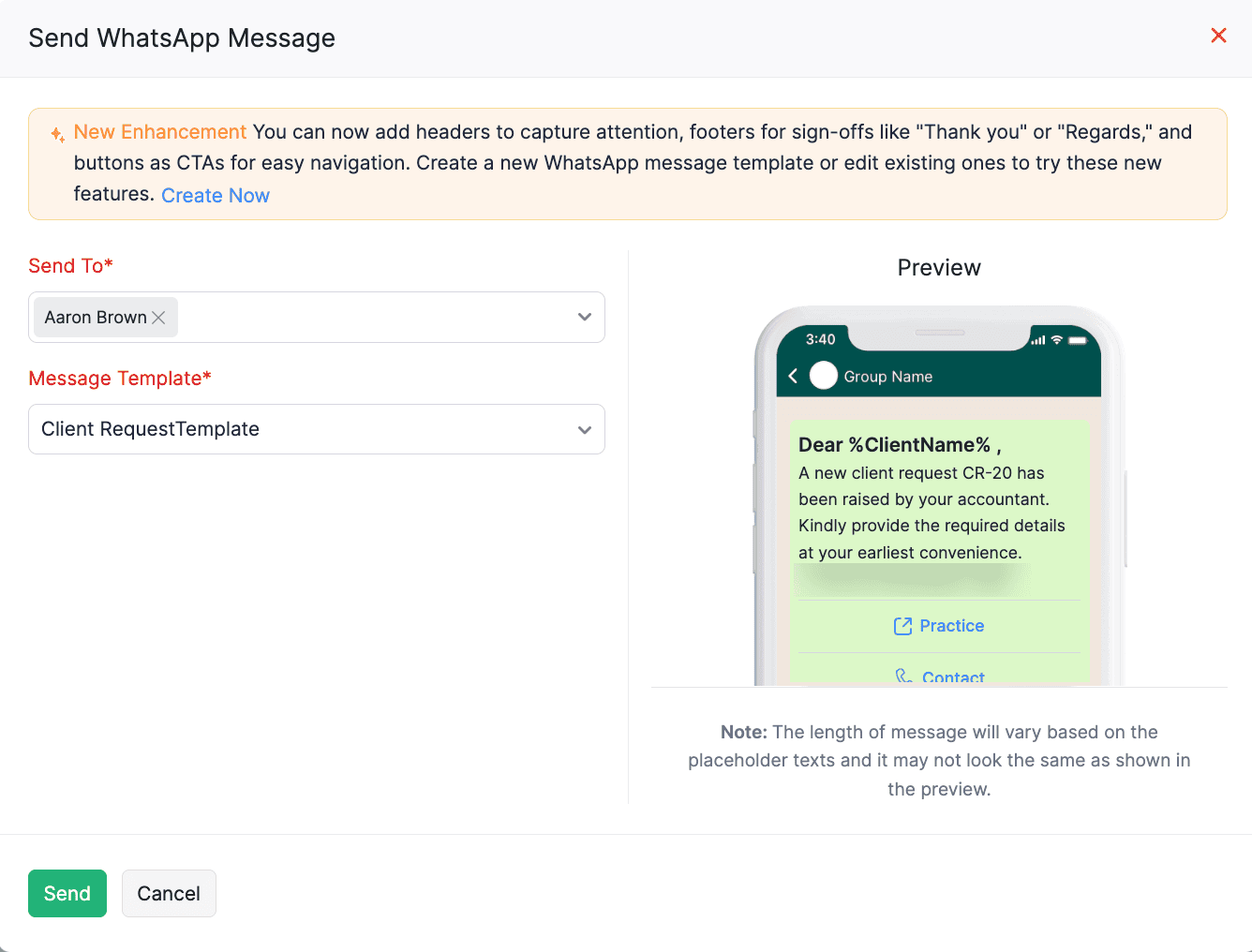The image size is (1252, 952).
Task: Expand the Message Template dropdown
Action: click(584, 429)
